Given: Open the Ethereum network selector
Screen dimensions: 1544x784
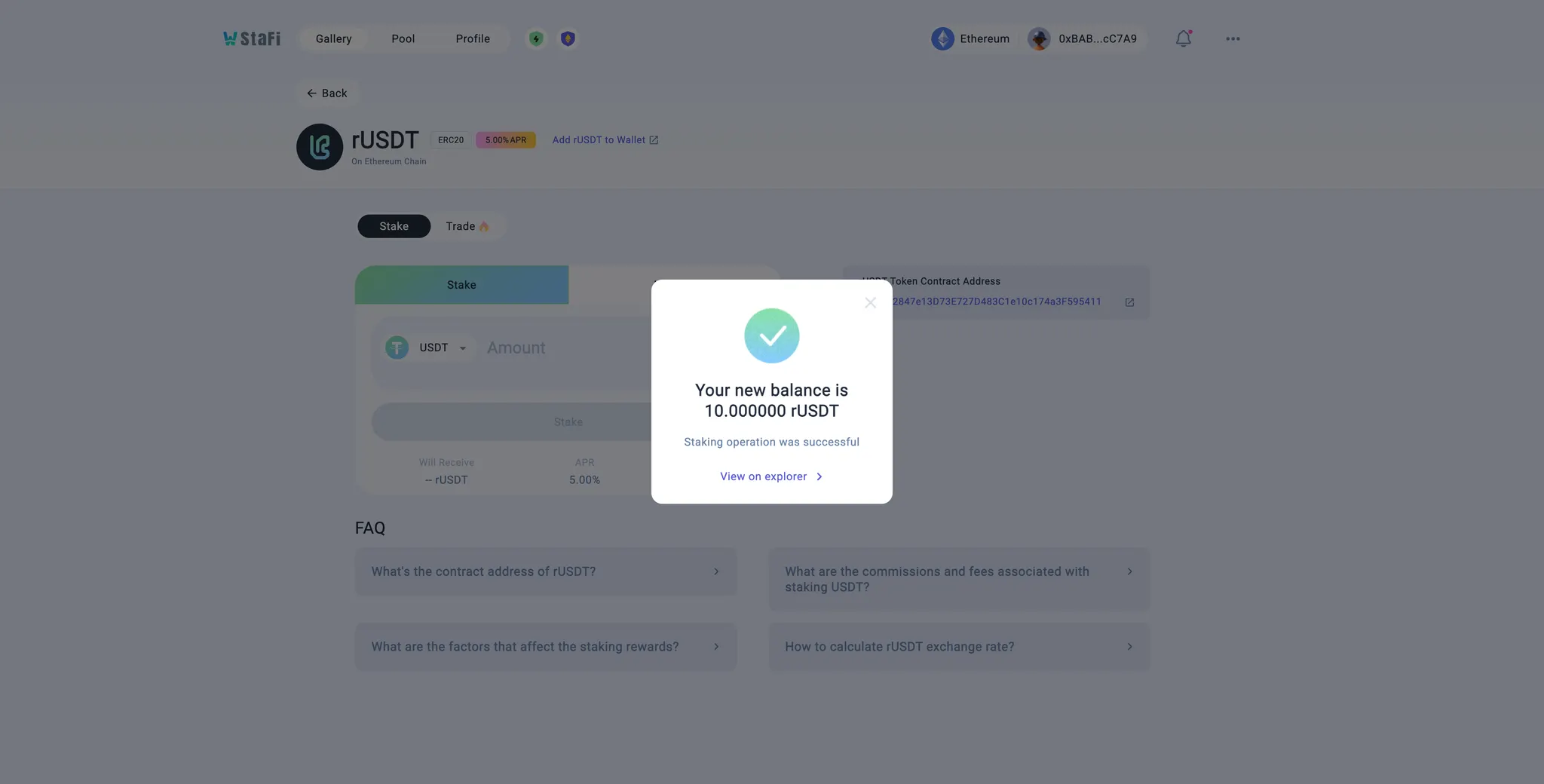Looking at the screenshot, I should [x=971, y=38].
